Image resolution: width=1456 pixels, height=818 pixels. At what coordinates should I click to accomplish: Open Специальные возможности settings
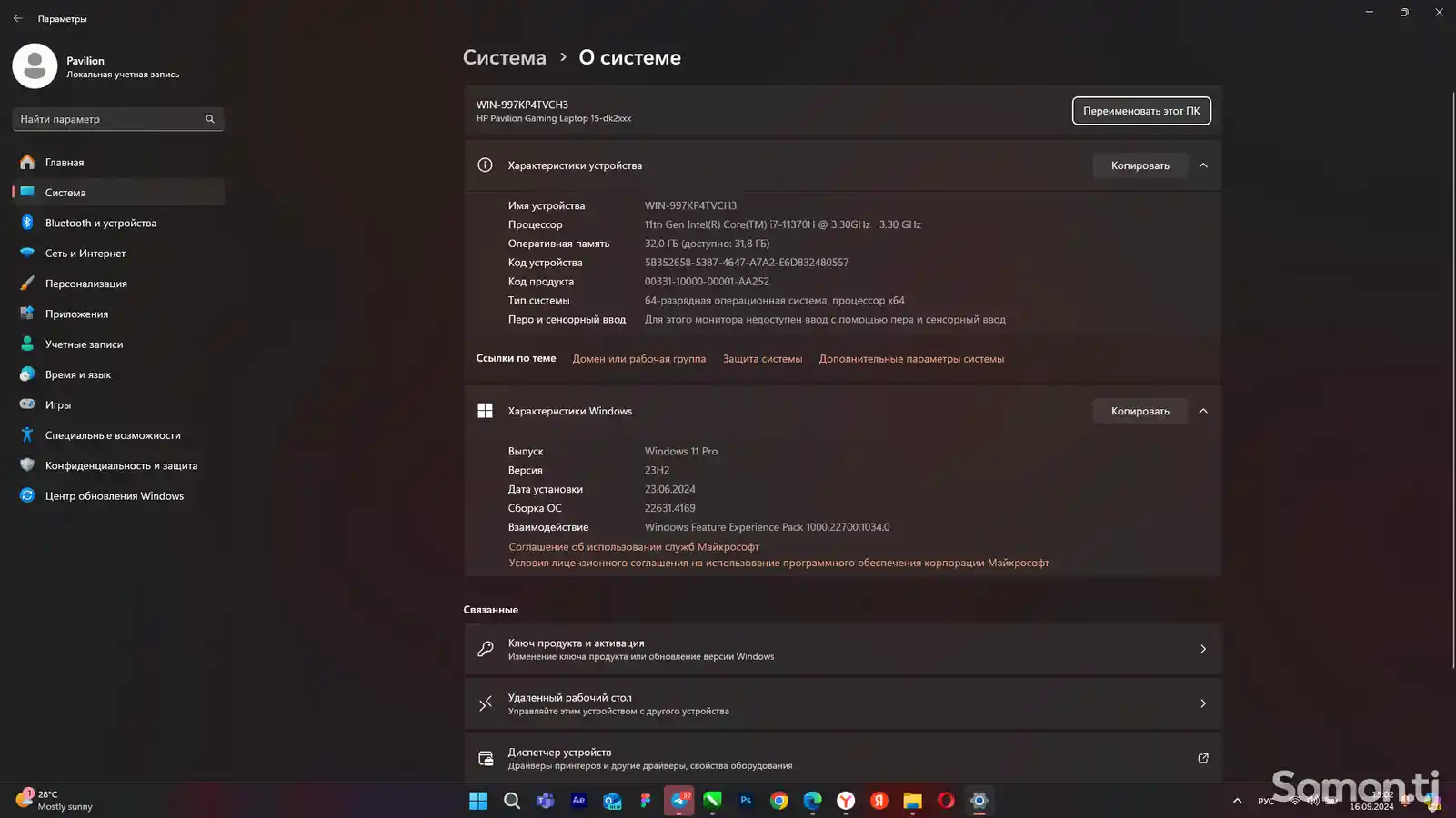[118, 435]
